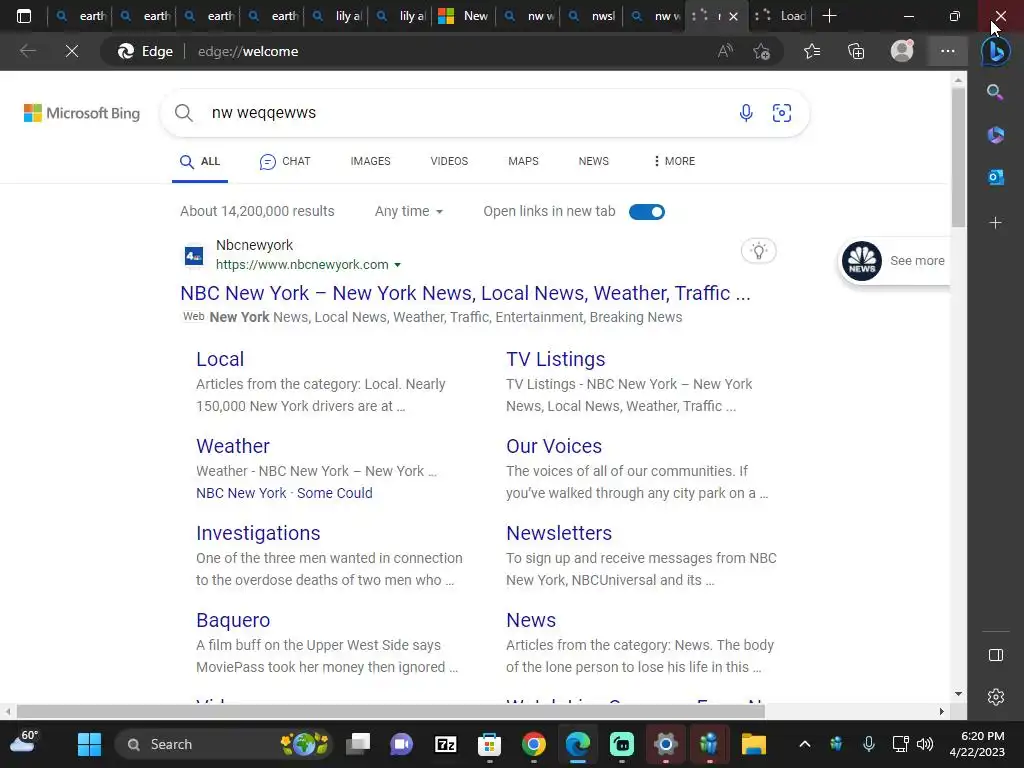The image size is (1024, 768).
Task: Add a sidebar app with plus icon
Action: pos(995,223)
